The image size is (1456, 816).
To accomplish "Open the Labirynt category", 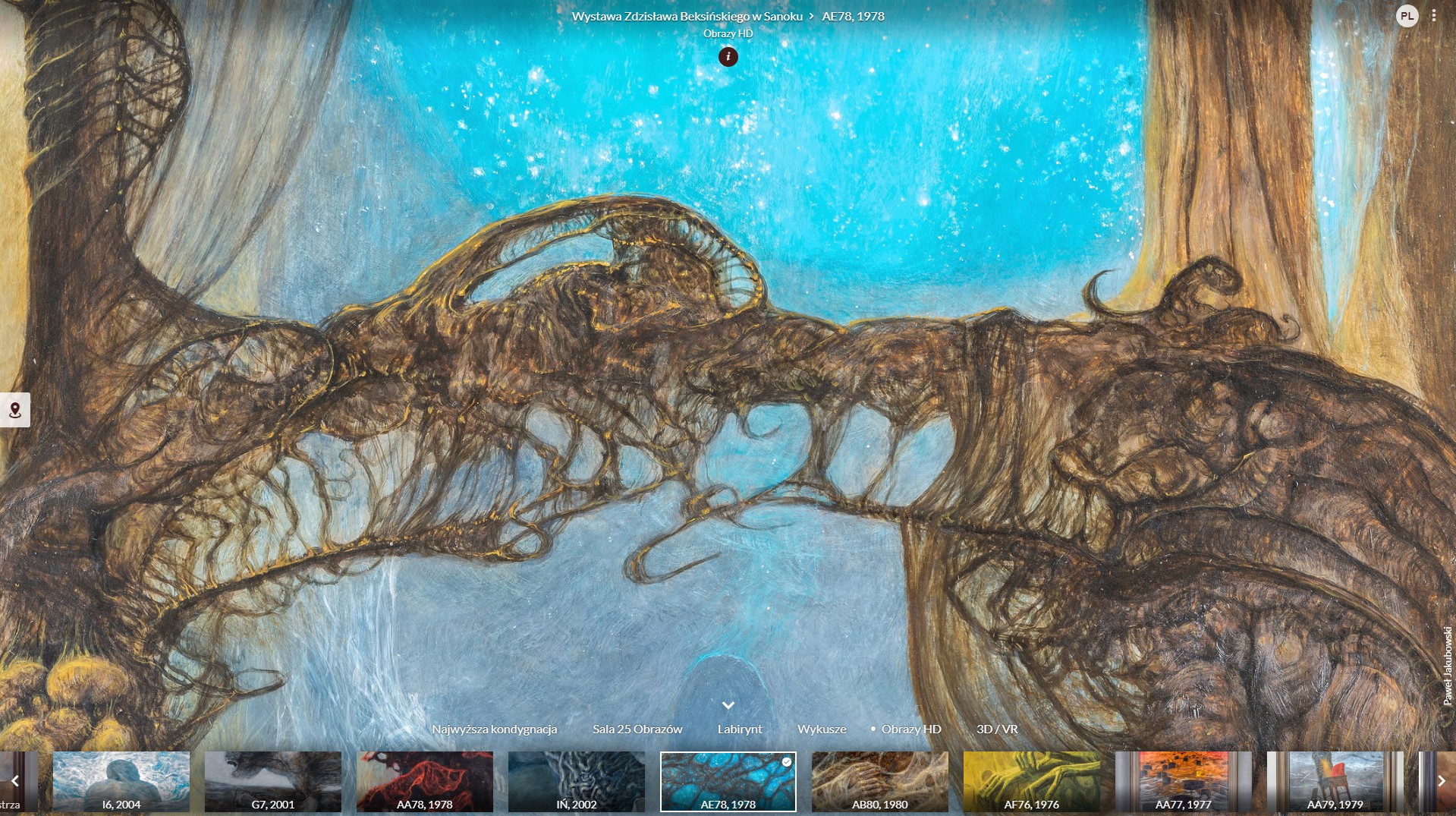I will click(740, 729).
